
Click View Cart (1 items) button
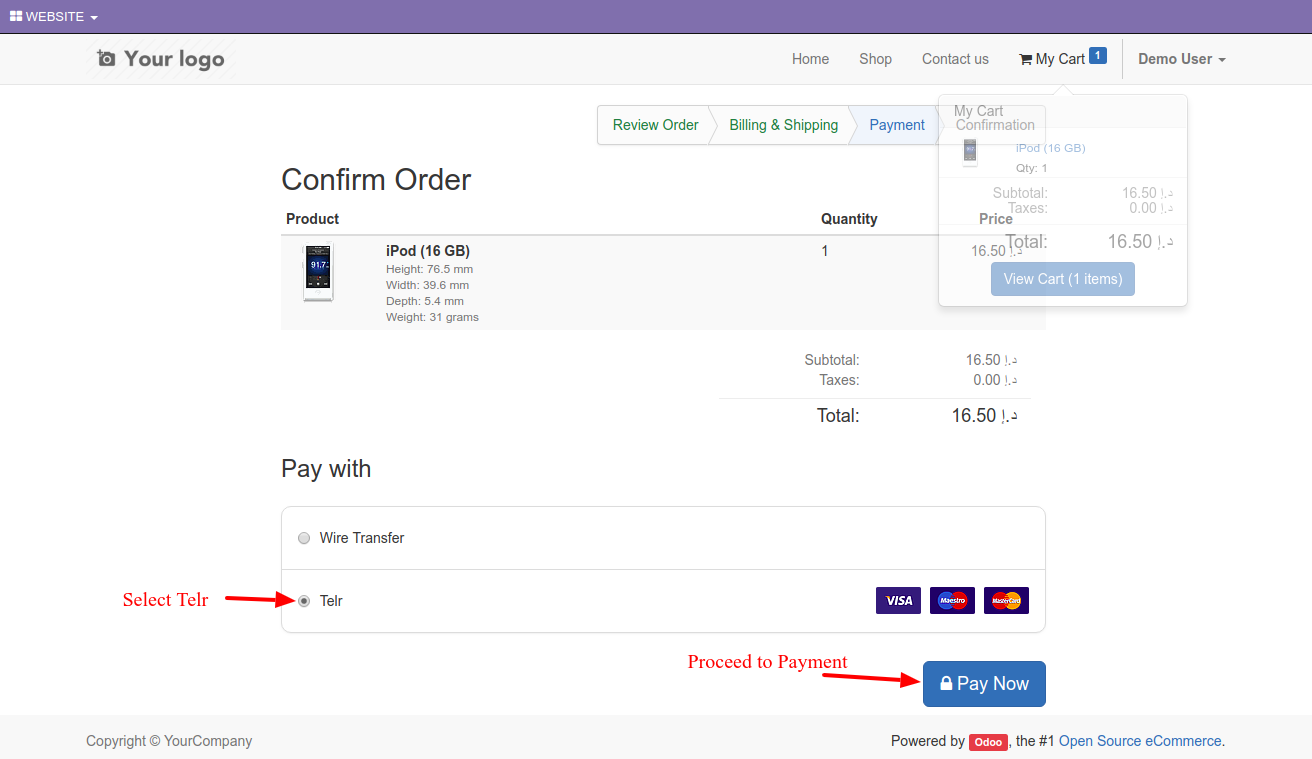[x=1063, y=279]
